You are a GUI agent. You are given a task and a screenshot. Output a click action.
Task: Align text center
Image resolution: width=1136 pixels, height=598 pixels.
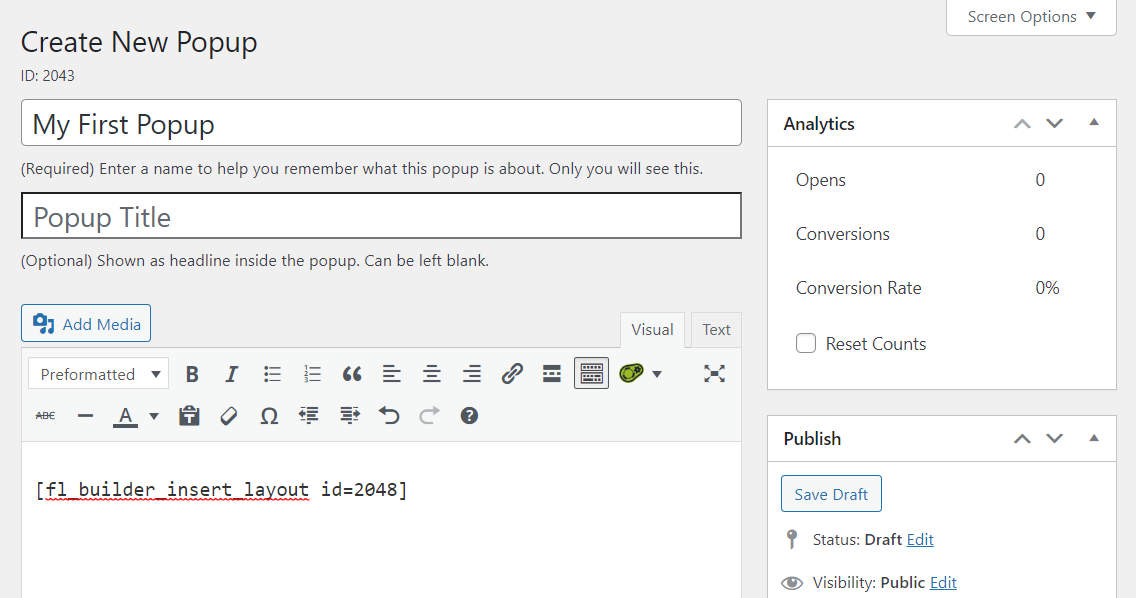(x=432, y=374)
